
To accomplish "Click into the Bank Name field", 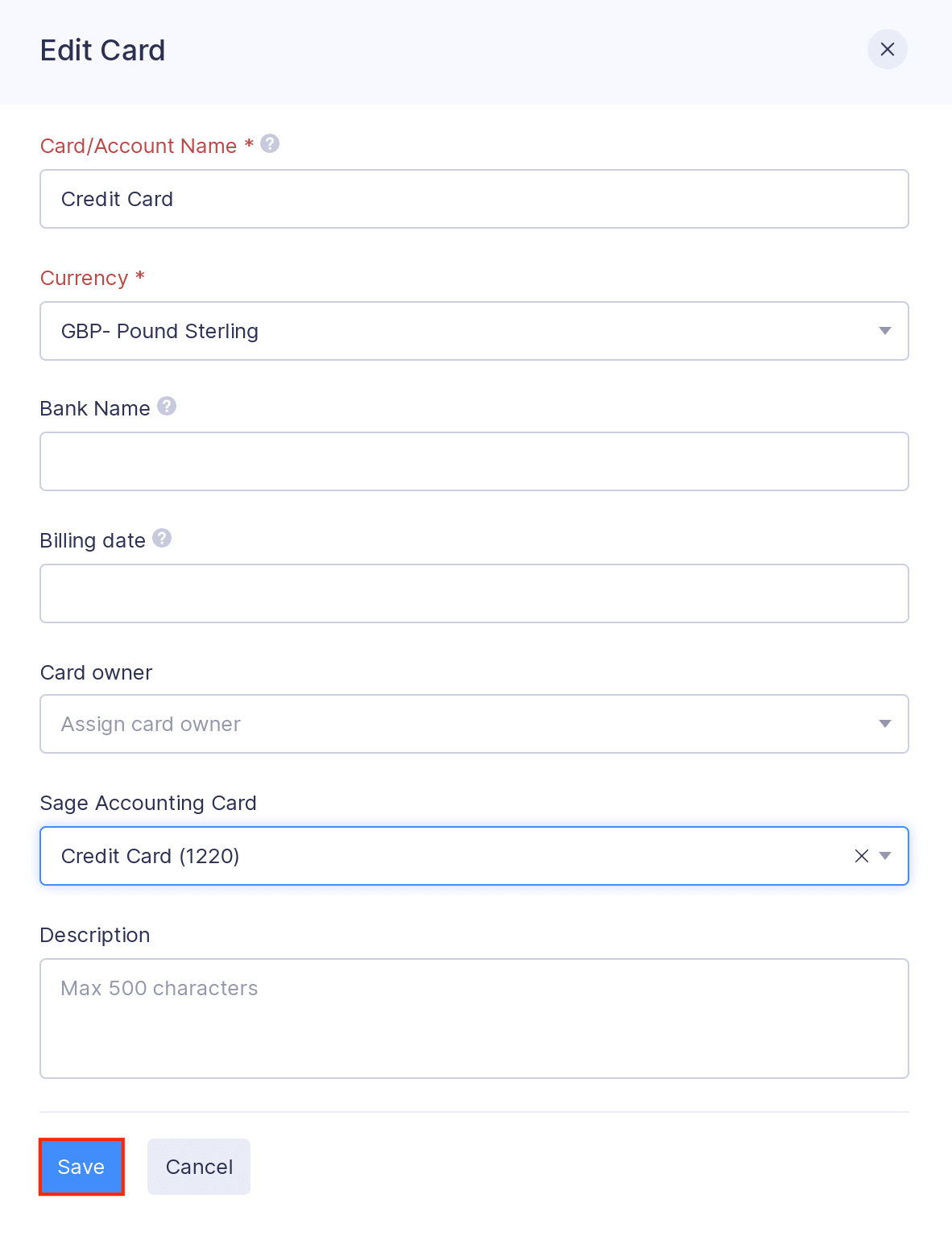I will [x=474, y=461].
